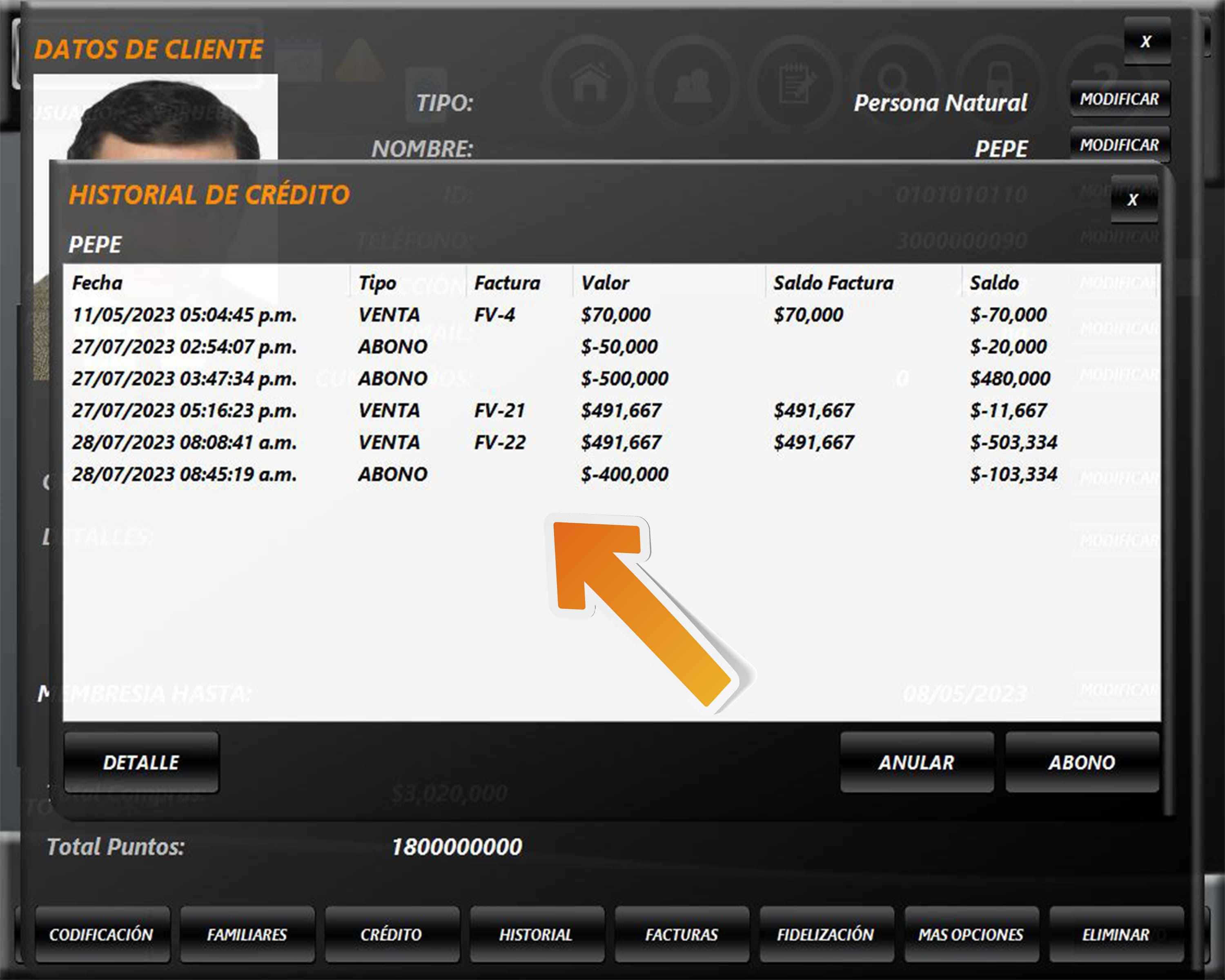Click the ABONO button below the table
This screenshot has height=980, width=1225.
(1081, 762)
